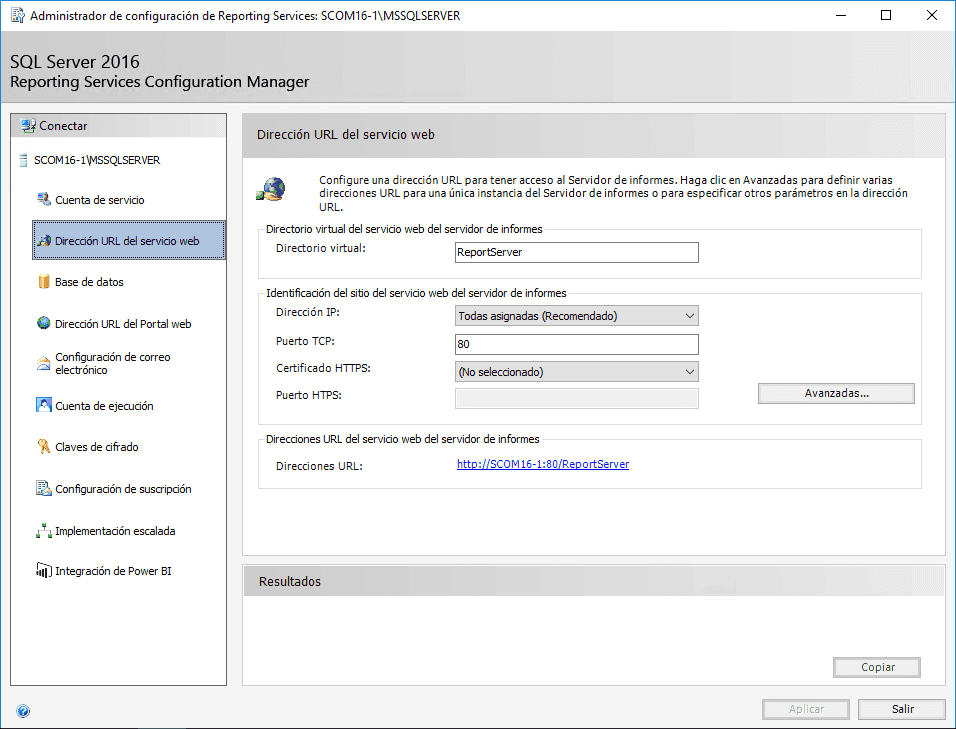The height and width of the screenshot is (729, 956).
Task: Click the blue help question mark icon
Action: (x=23, y=711)
